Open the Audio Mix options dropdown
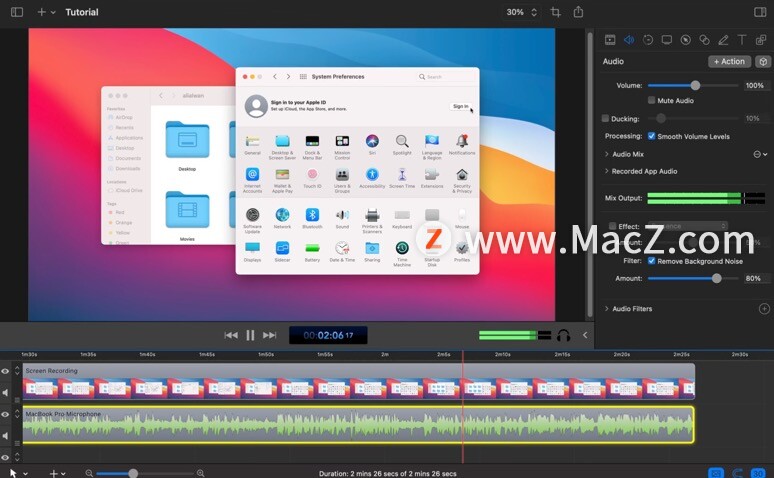 point(760,155)
